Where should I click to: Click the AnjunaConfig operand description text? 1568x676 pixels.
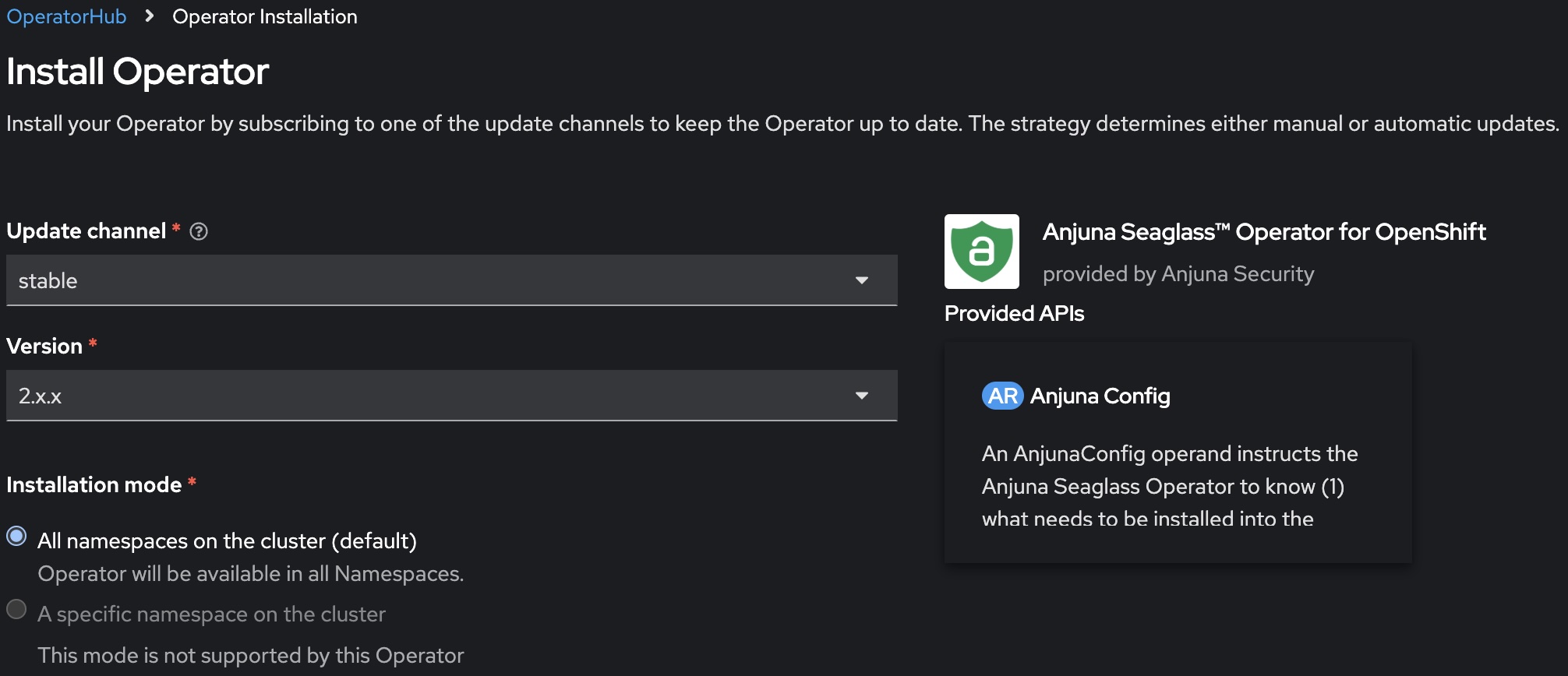[x=1169, y=486]
